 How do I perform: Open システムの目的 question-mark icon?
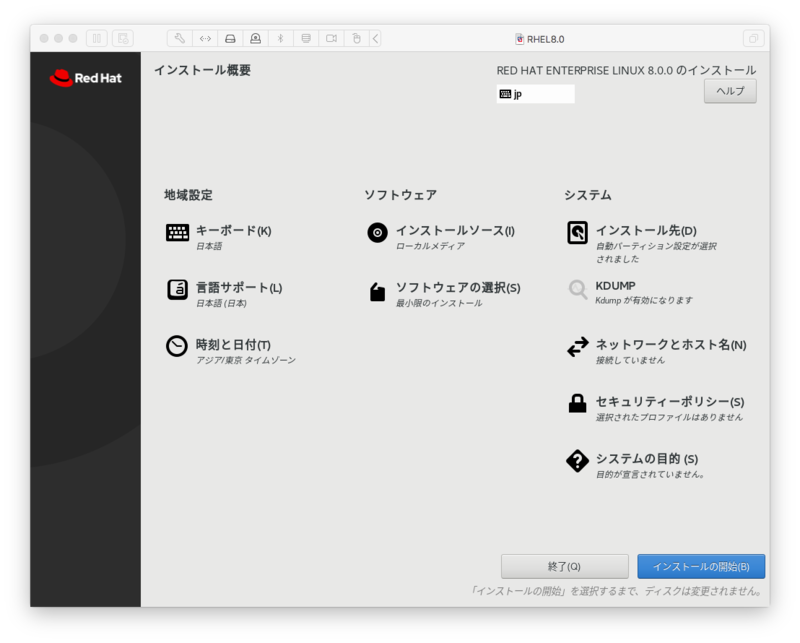click(578, 461)
